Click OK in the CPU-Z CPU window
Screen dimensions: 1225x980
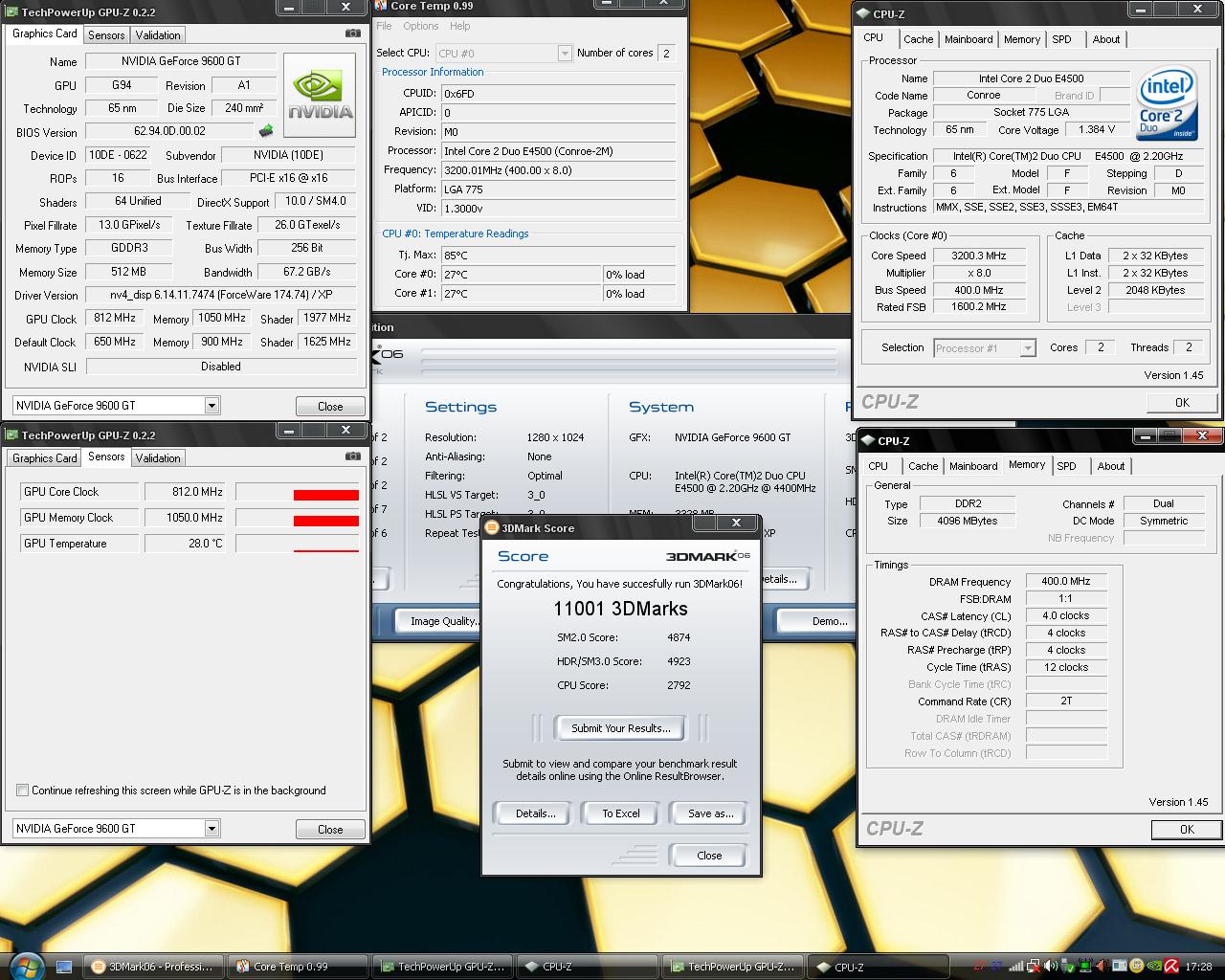coord(1182,402)
